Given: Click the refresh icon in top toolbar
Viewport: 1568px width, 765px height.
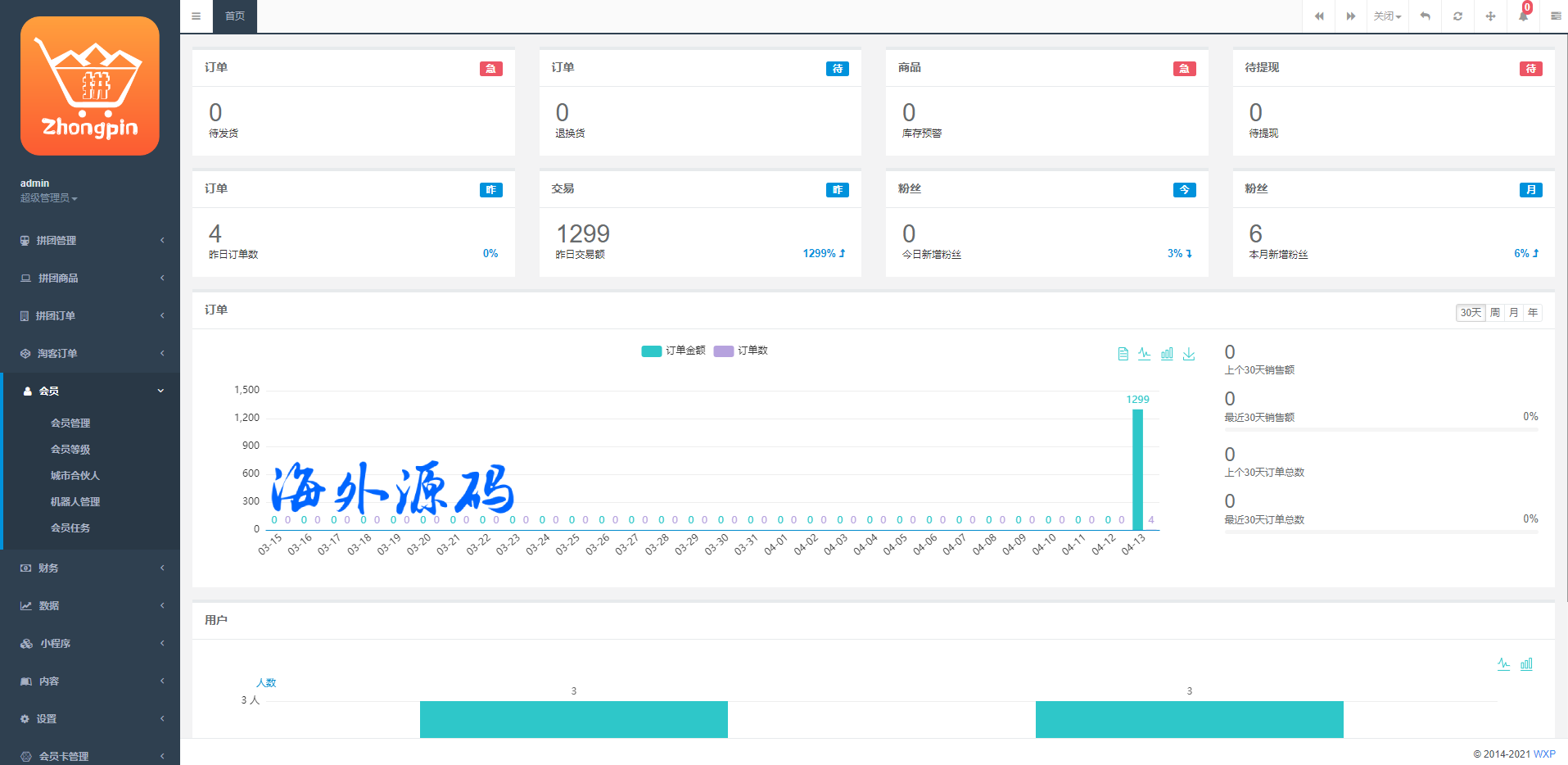Looking at the screenshot, I should pyautogui.click(x=1457, y=16).
